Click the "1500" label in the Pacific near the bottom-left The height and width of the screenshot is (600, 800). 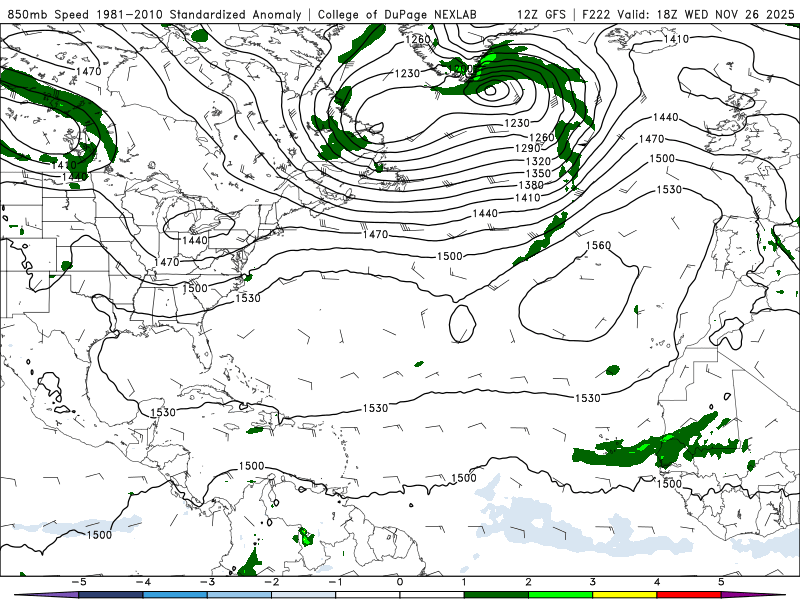[x=99, y=535]
